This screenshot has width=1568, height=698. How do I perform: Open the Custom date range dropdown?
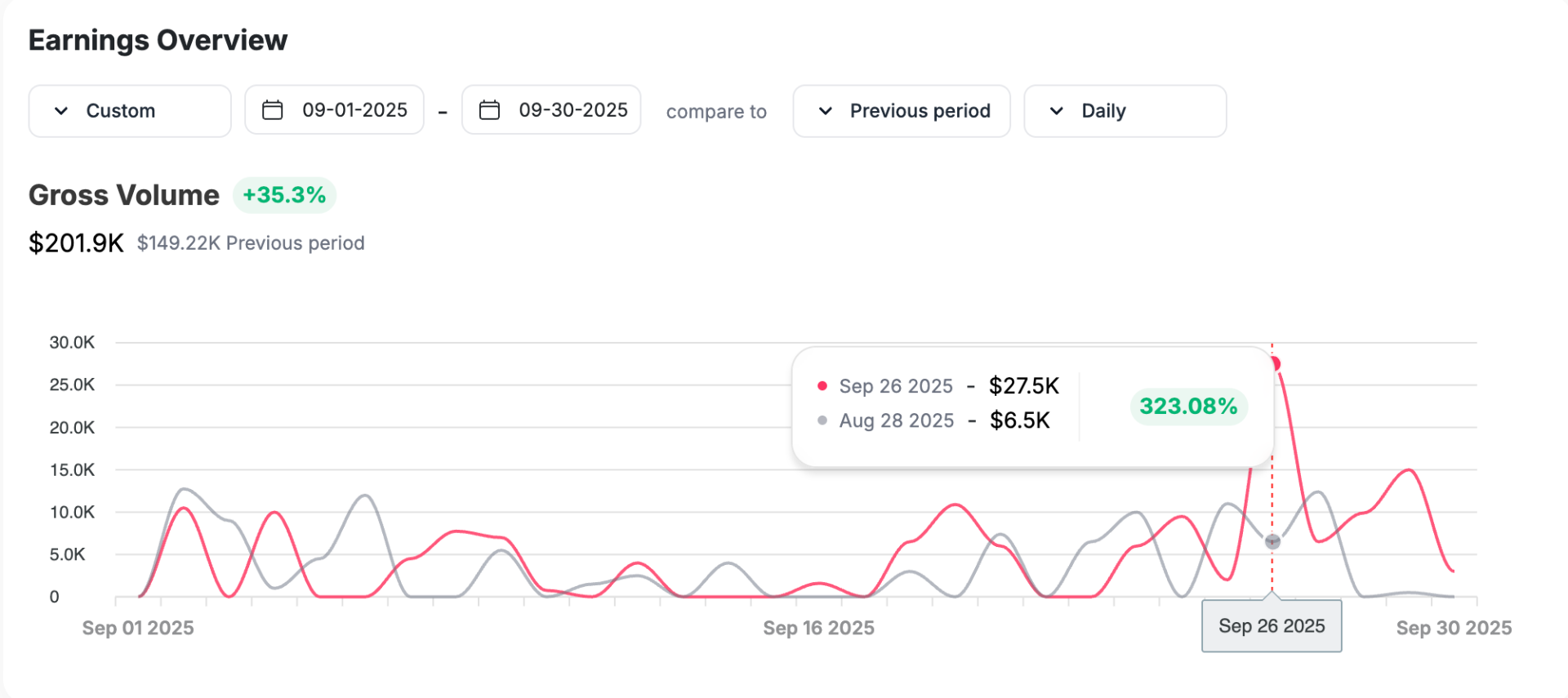[x=130, y=111]
